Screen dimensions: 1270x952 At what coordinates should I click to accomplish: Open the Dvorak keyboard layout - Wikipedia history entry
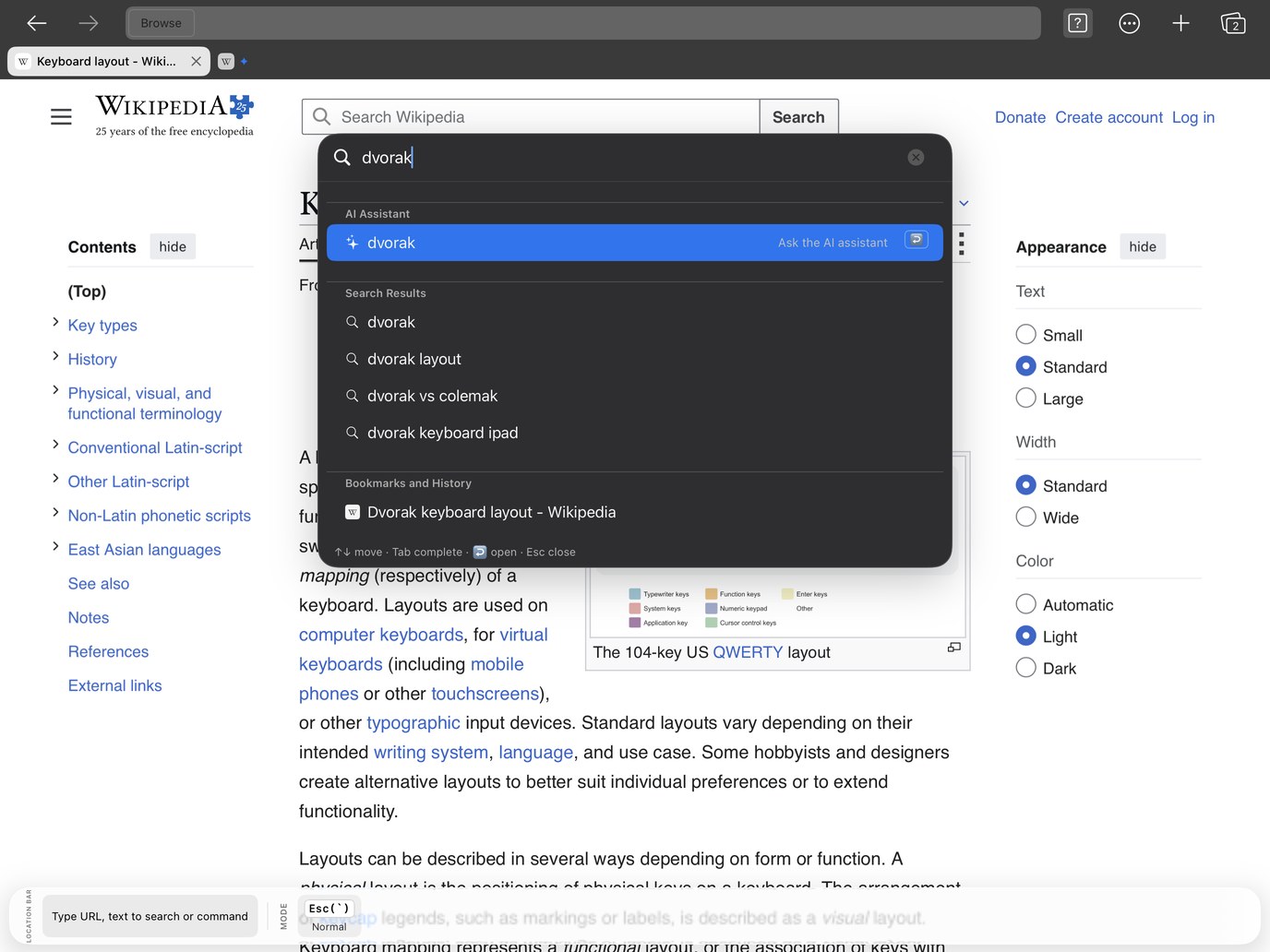635,512
